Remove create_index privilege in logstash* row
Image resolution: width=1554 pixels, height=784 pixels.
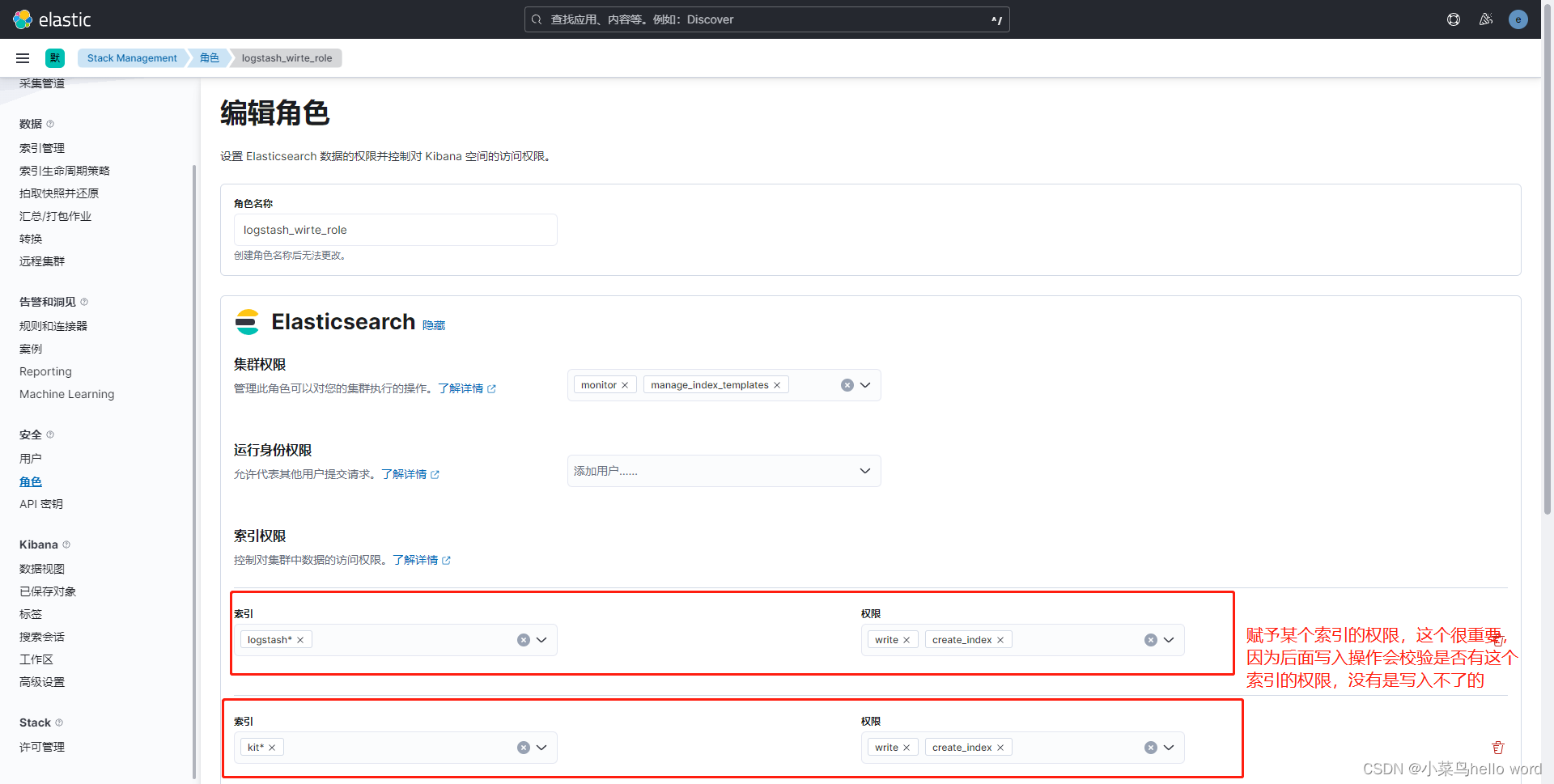1000,640
